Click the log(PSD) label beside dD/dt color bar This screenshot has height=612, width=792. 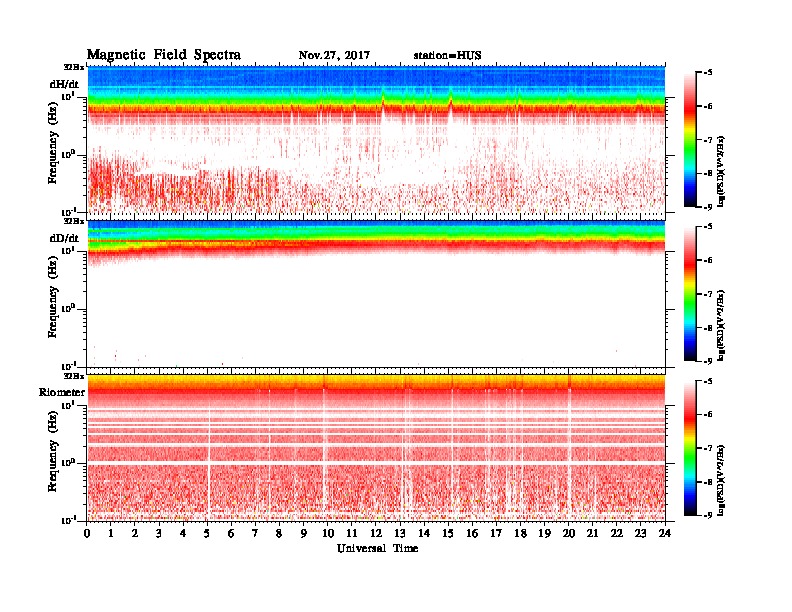pyautogui.click(x=721, y=325)
